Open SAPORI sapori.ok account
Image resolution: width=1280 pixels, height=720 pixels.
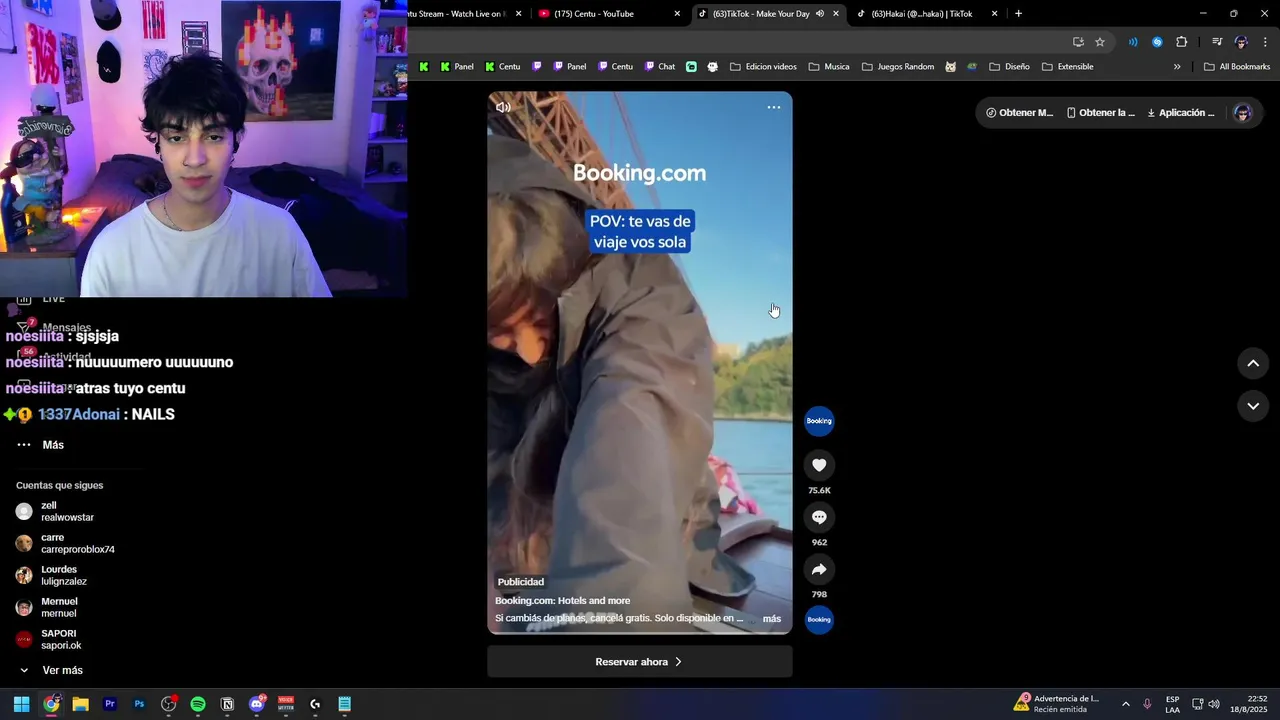point(66,639)
